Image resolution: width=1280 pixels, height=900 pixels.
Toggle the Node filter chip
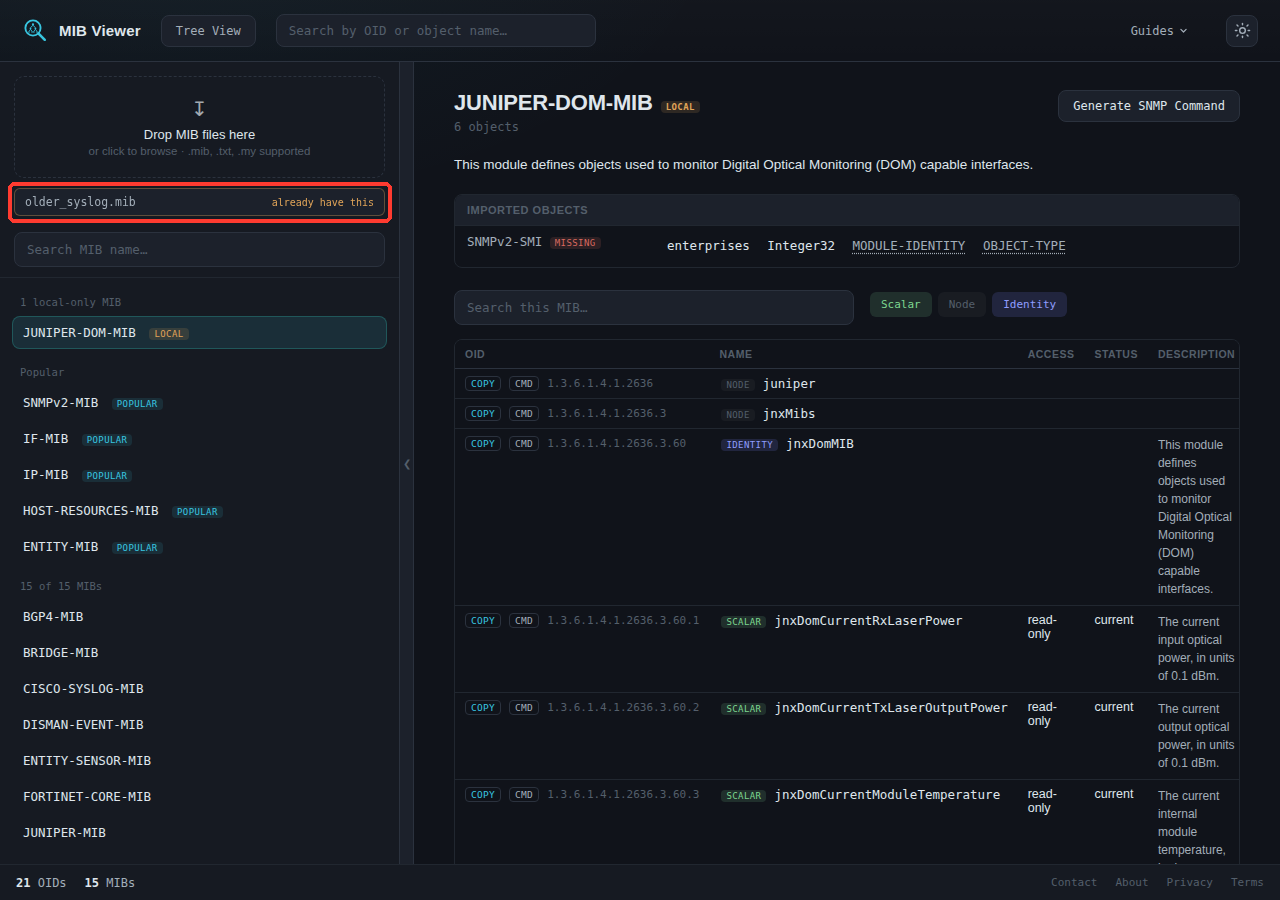961,304
